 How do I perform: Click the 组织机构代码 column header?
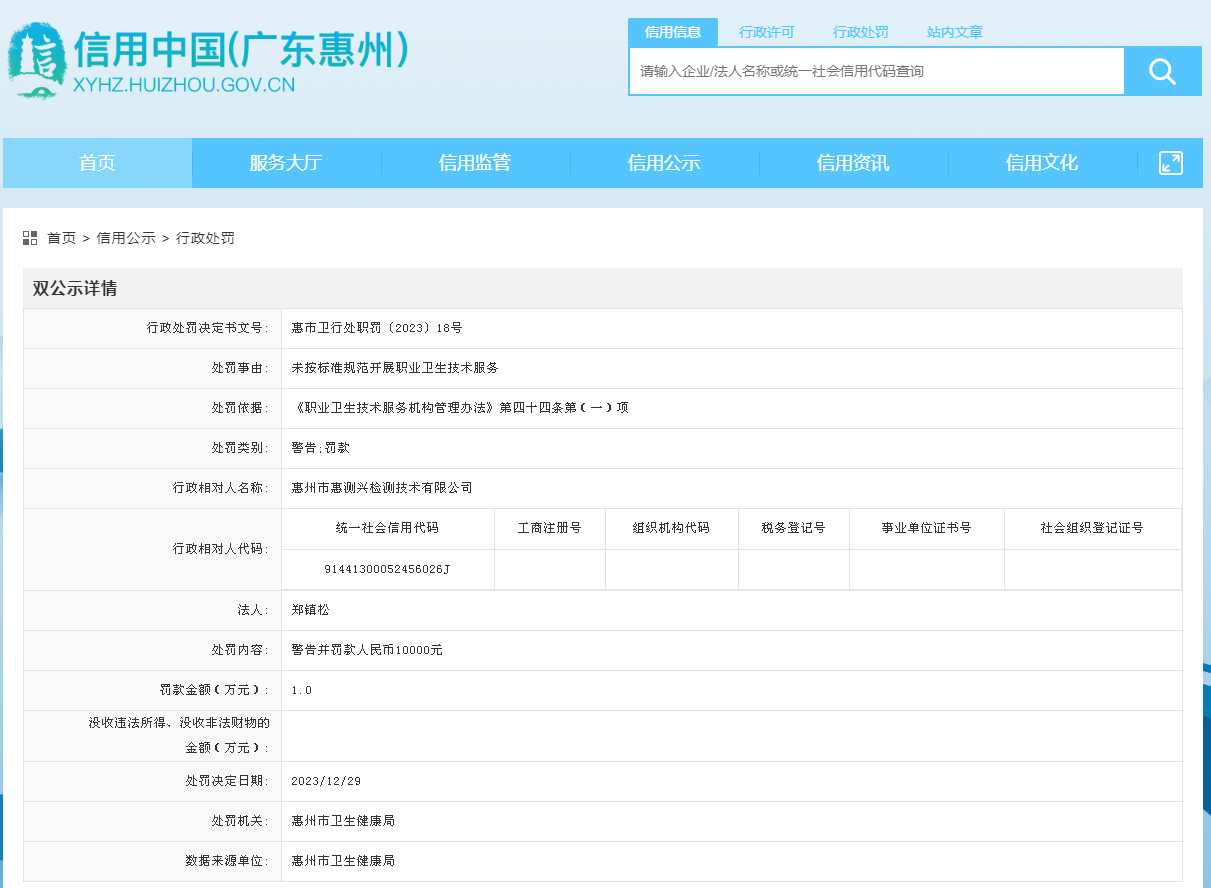(671, 528)
